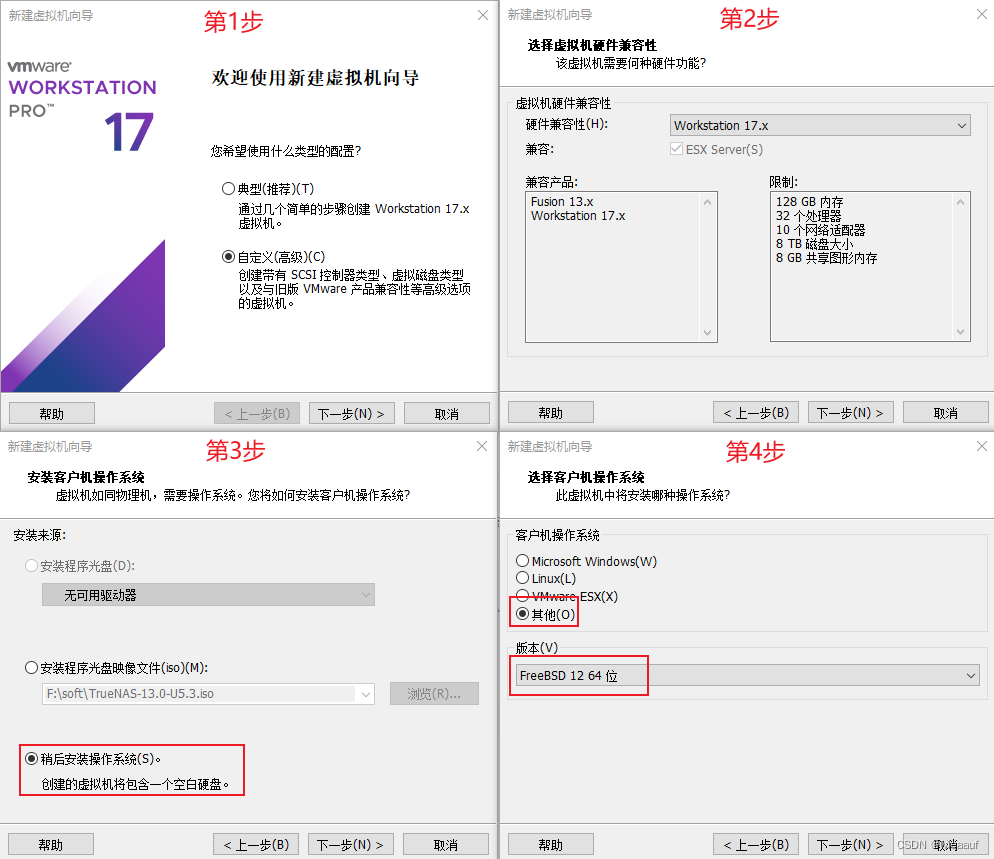The height and width of the screenshot is (859, 994).
Task: Click 8 TB 磁盘大小 in limits list
Action: coord(815,243)
